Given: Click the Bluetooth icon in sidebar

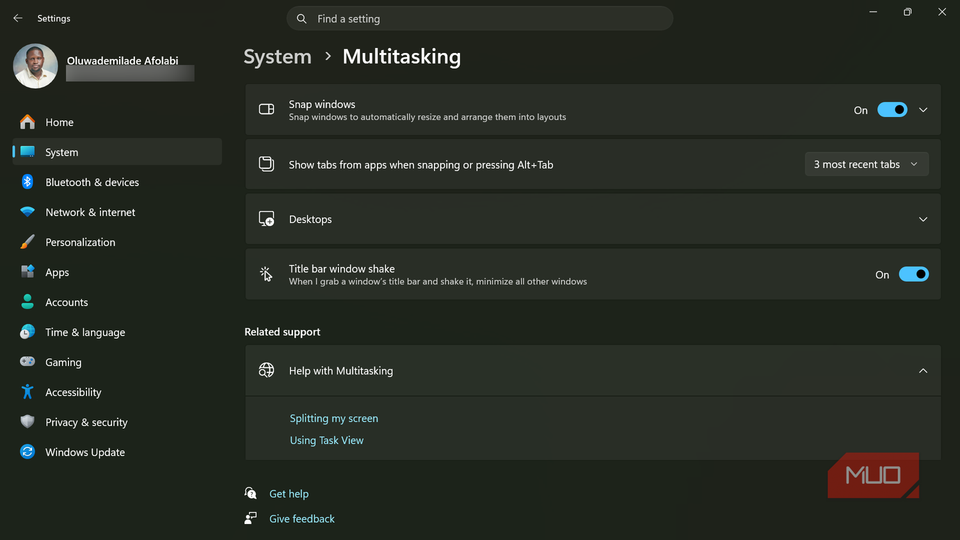Looking at the screenshot, I should click(28, 182).
